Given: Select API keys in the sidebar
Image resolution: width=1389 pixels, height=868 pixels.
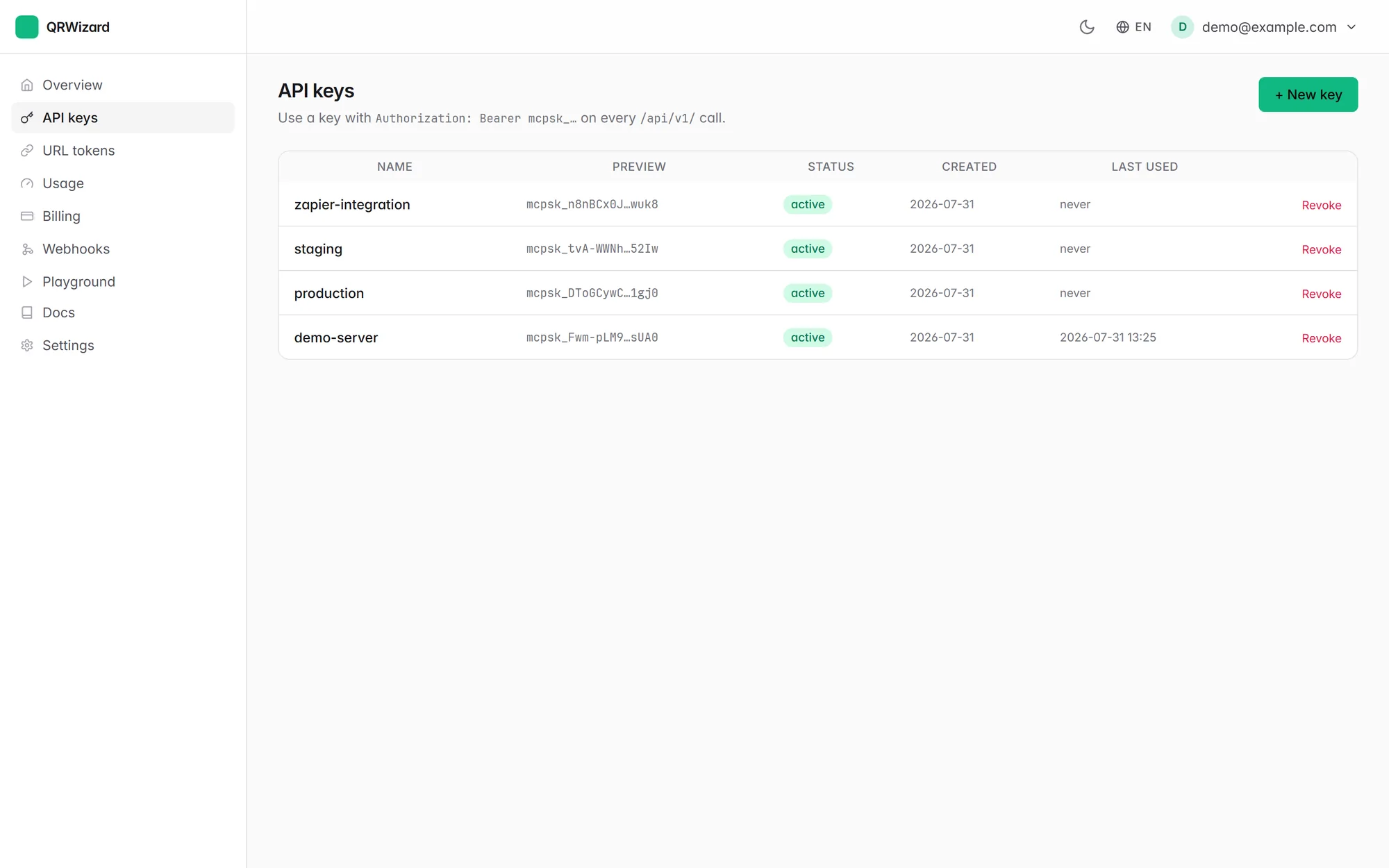Looking at the screenshot, I should (x=123, y=118).
